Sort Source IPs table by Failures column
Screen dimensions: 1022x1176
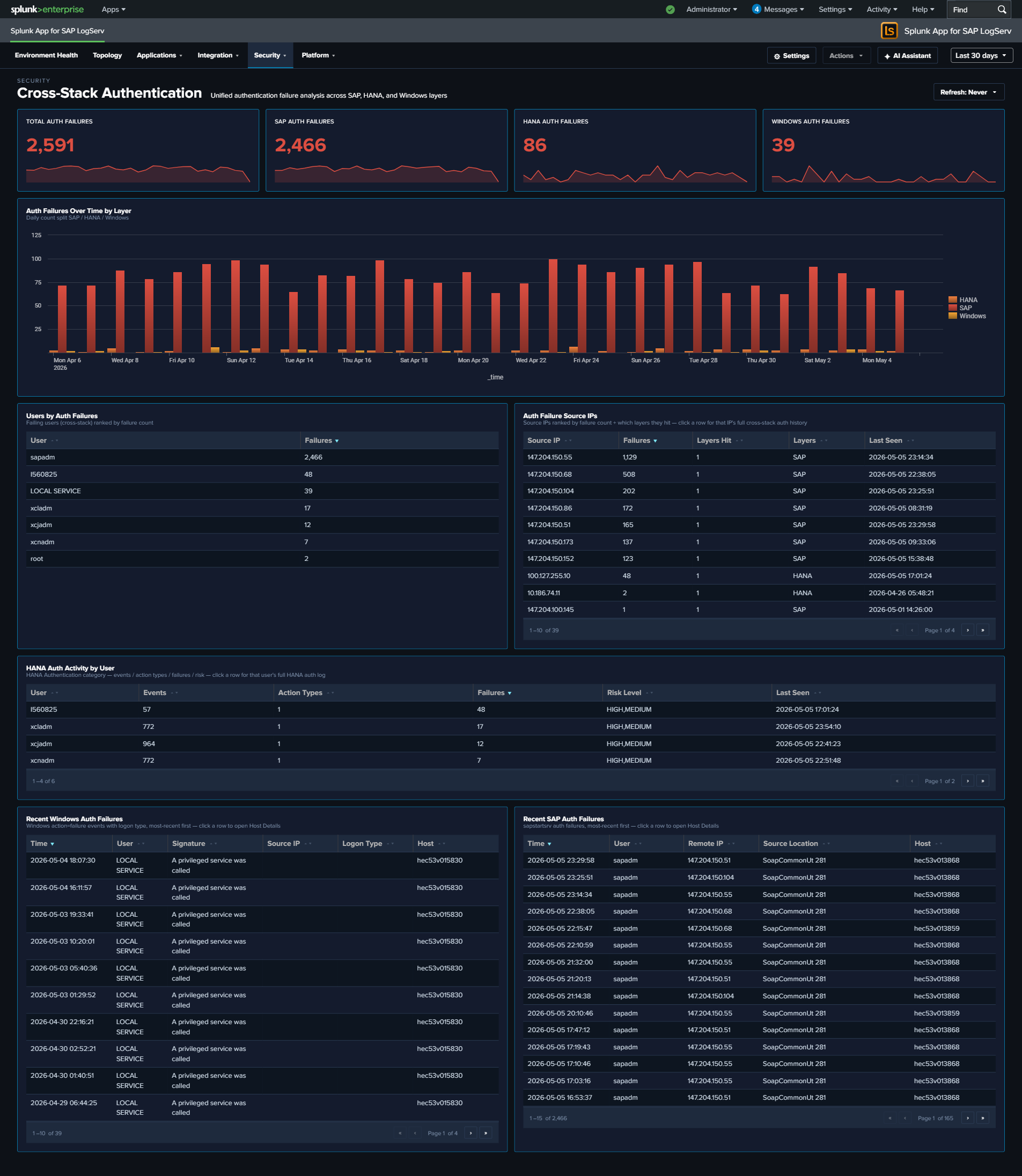[x=640, y=441]
